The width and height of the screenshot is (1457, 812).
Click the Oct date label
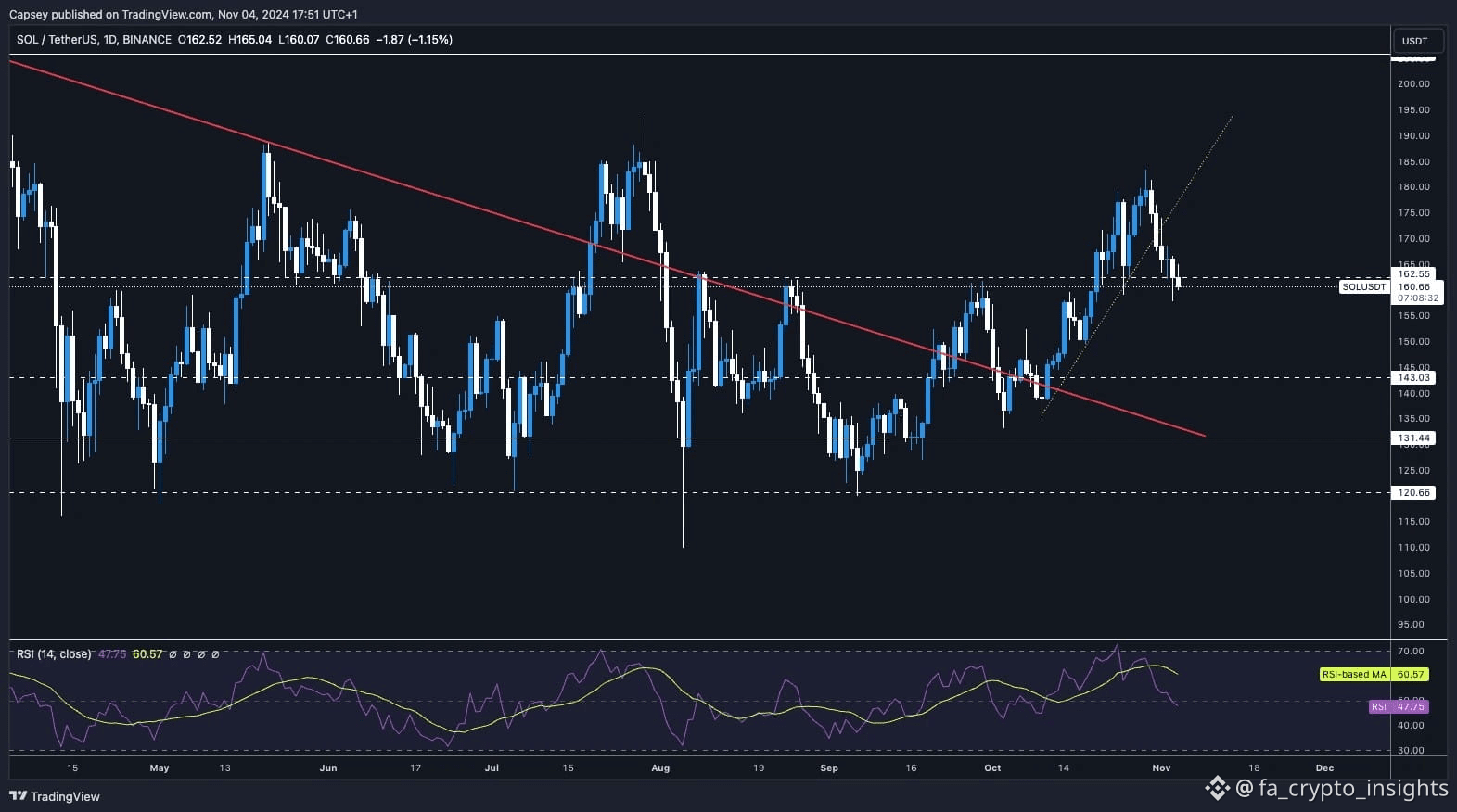click(992, 768)
